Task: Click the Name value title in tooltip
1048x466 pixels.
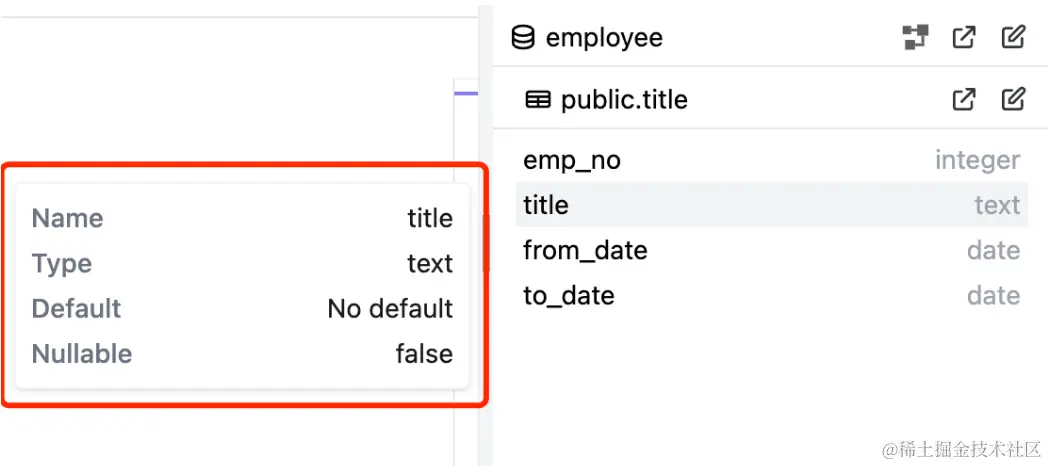Action: pyautogui.click(x=430, y=218)
